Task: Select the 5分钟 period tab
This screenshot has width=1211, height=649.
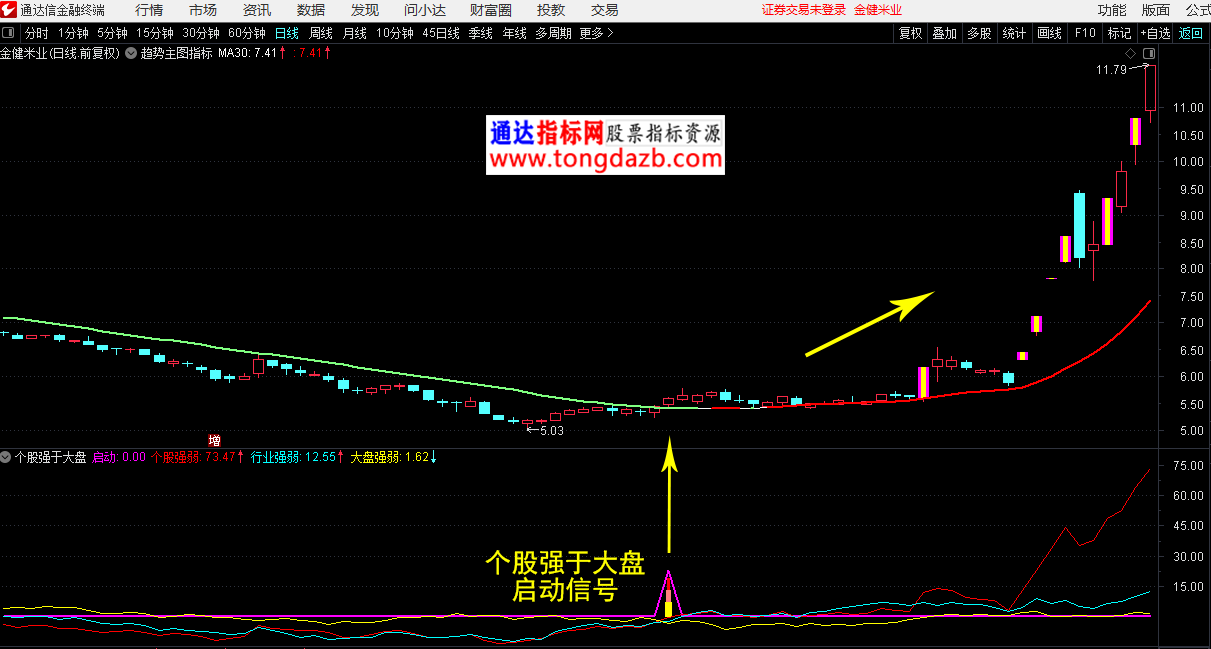Action: [113, 33]
